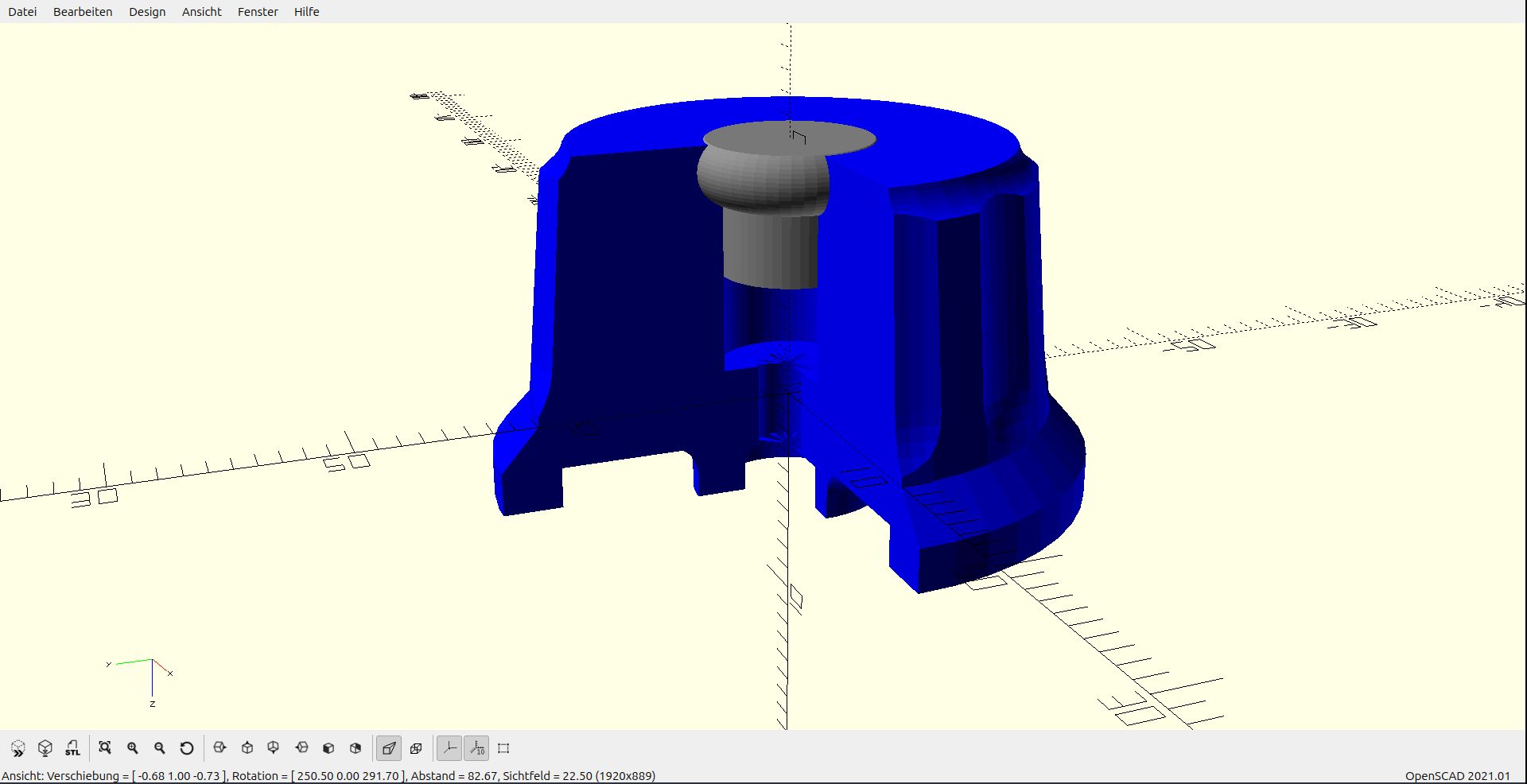The image size is (1527, 784).
Task: Toggle Show Edges button
Action: (503, 748)
